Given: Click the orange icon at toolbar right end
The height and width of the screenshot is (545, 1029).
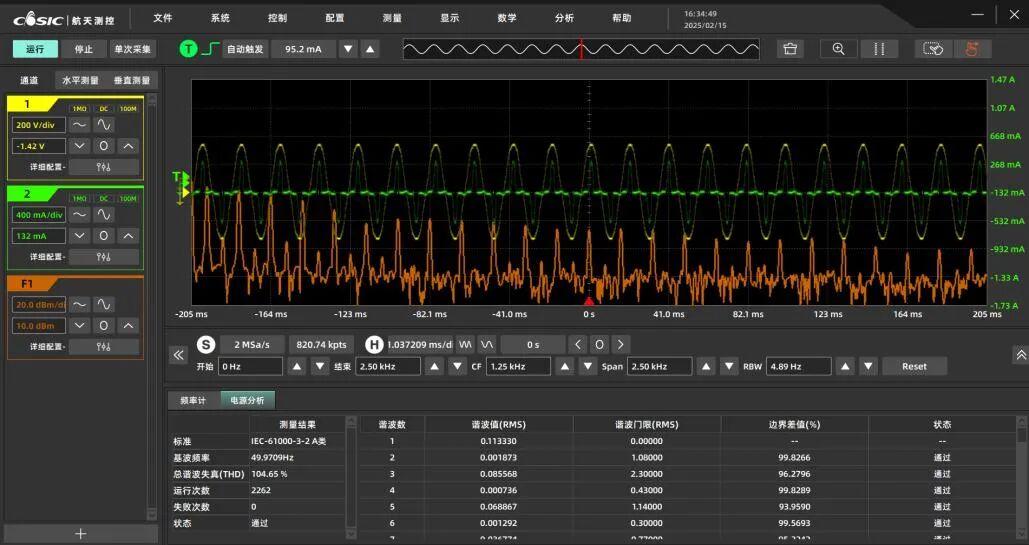Looking at the screenshot, I should click(x=972, y=49).
